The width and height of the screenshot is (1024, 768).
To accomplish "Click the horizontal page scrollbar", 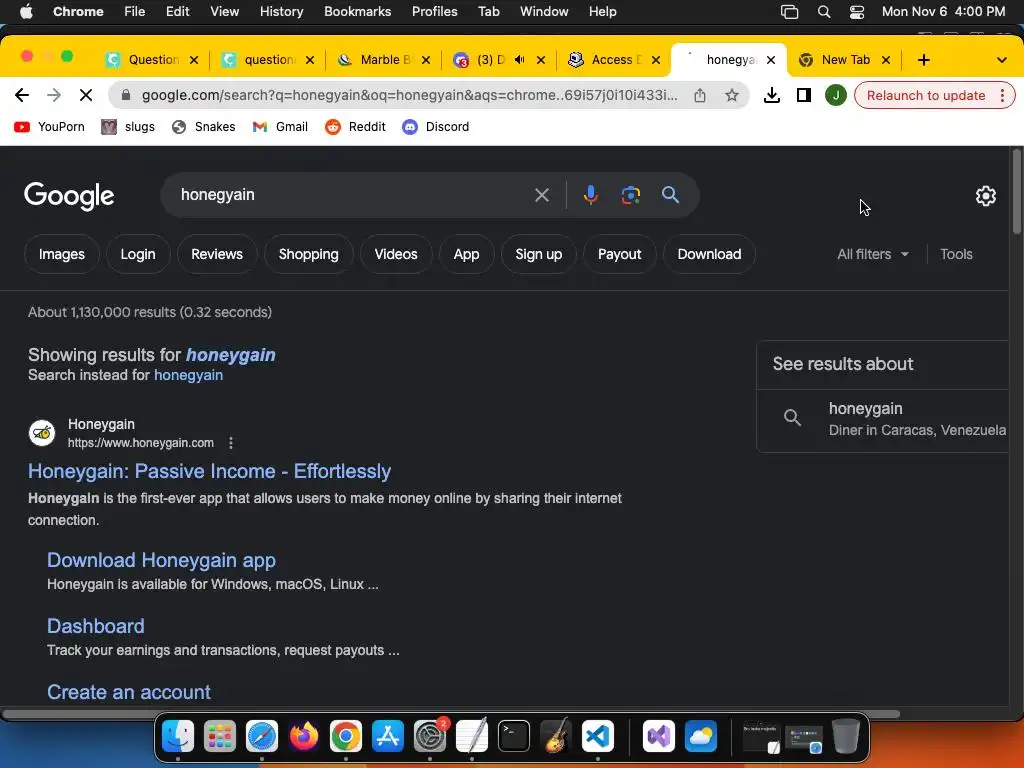I will pyautogui.click(x=451, y=714).
